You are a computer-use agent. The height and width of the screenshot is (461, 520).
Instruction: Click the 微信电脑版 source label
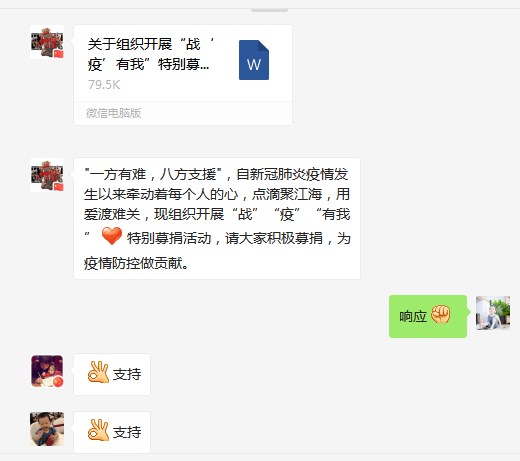pyautogui.click(x=113, y=113)
